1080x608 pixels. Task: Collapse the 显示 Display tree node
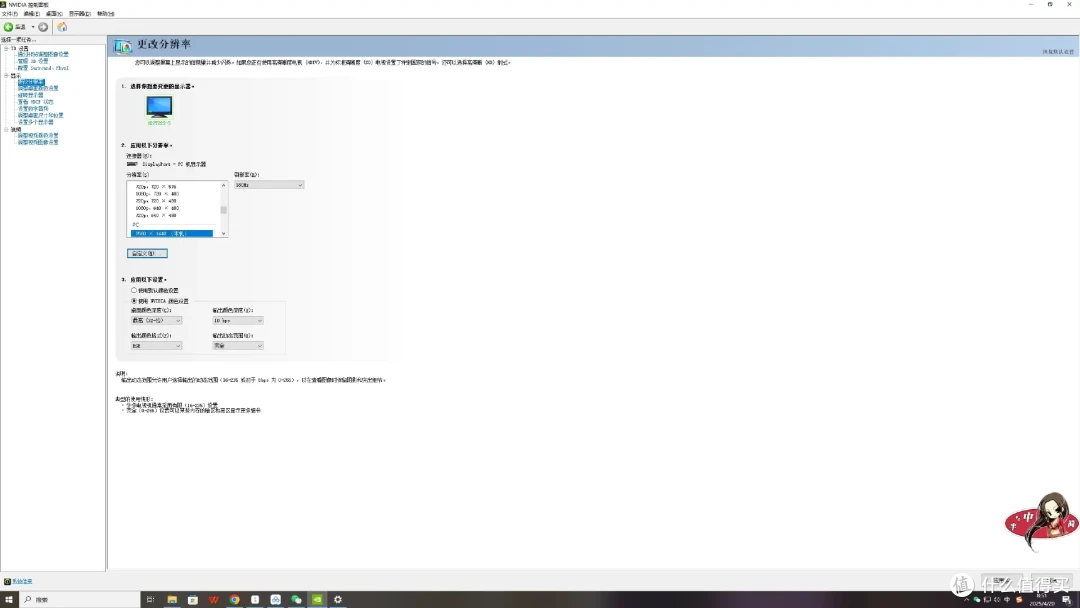tap(6, 76)
